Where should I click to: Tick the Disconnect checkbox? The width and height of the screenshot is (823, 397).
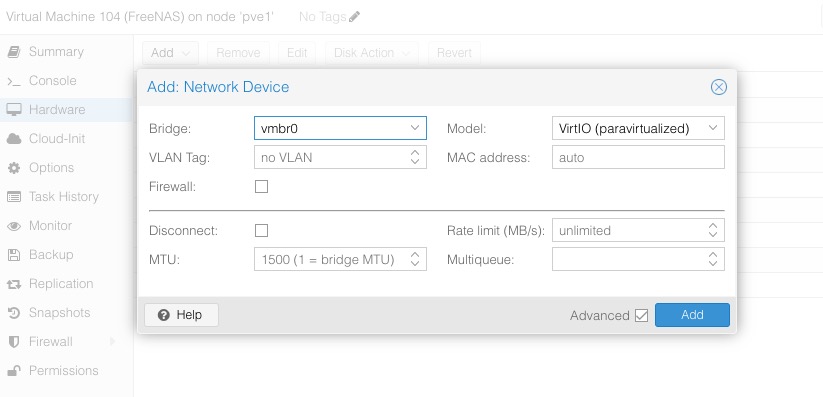point(261,231)
